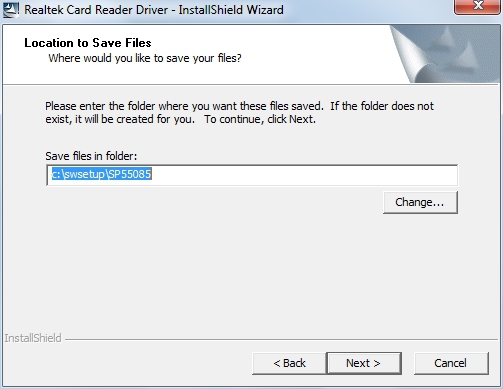Click the page-curl banner graphic
503x389 pixels.
(x=445, y=54)
